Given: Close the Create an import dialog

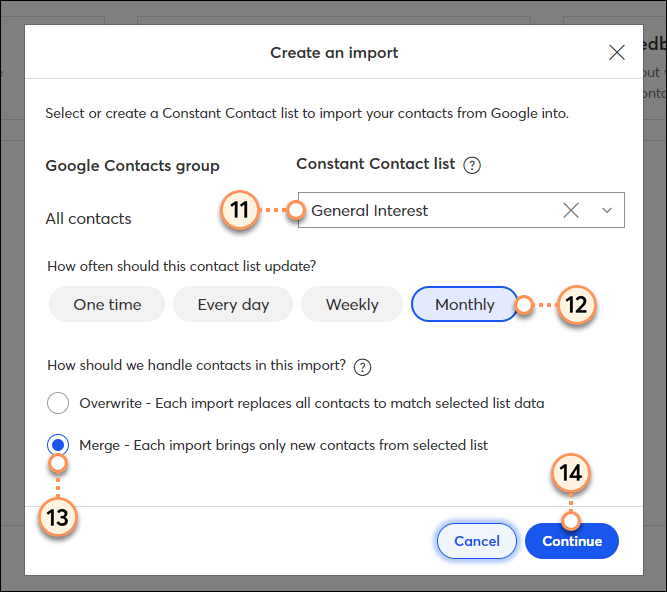Looking at the screenshot, I should 616,53.
